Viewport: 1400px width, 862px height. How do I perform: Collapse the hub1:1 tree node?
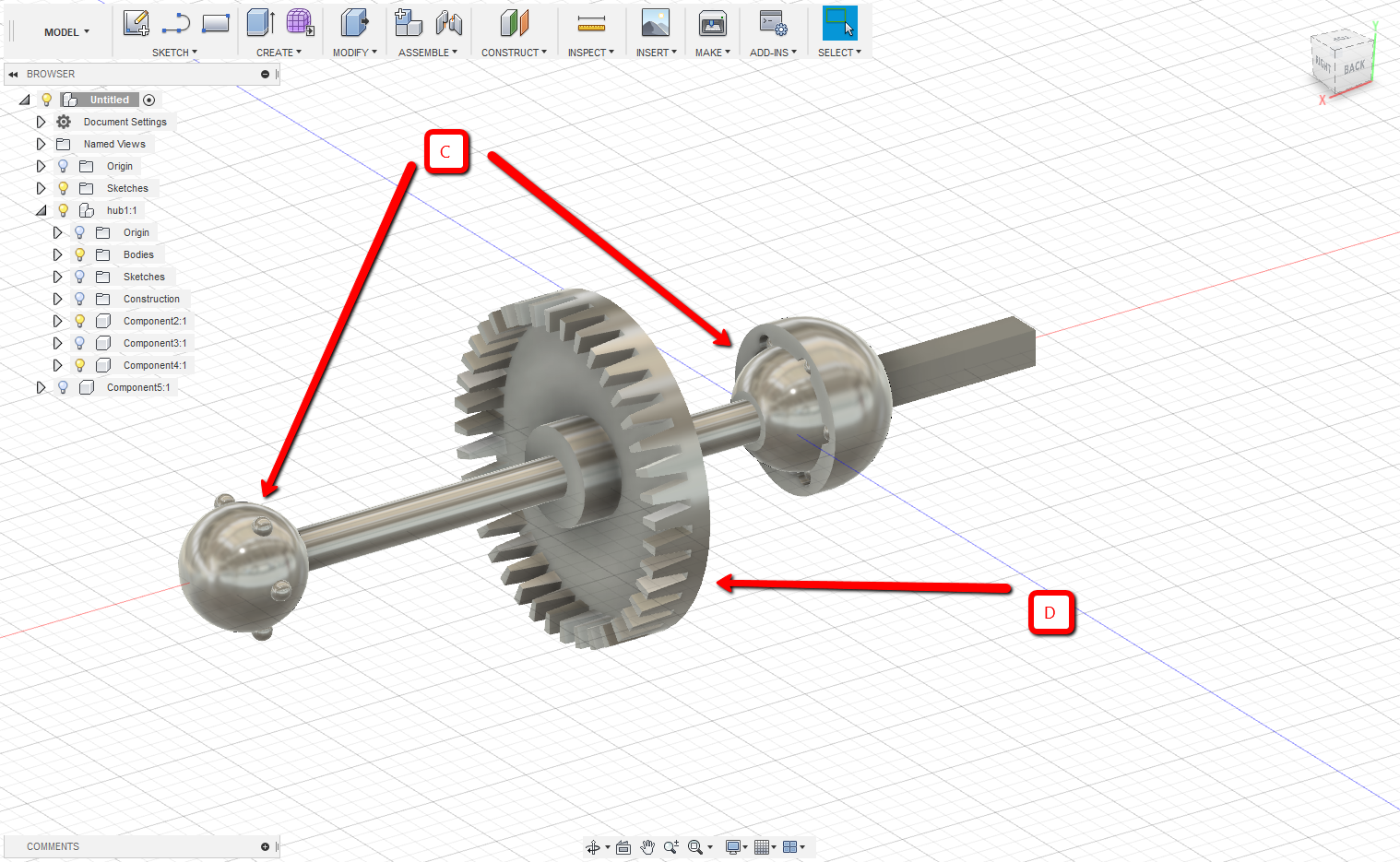41,210
